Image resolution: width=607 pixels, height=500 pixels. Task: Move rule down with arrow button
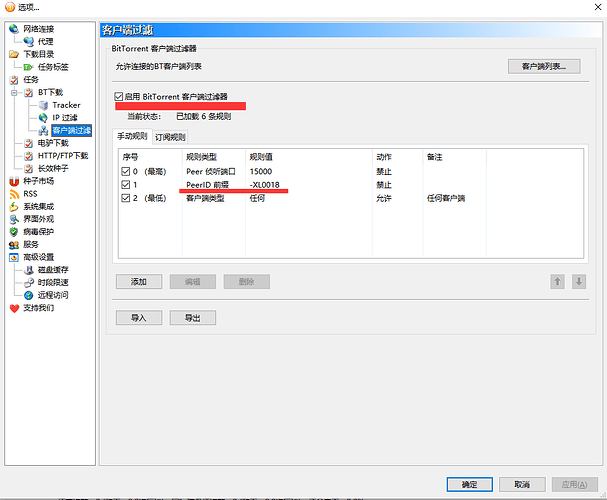[579, 281]
